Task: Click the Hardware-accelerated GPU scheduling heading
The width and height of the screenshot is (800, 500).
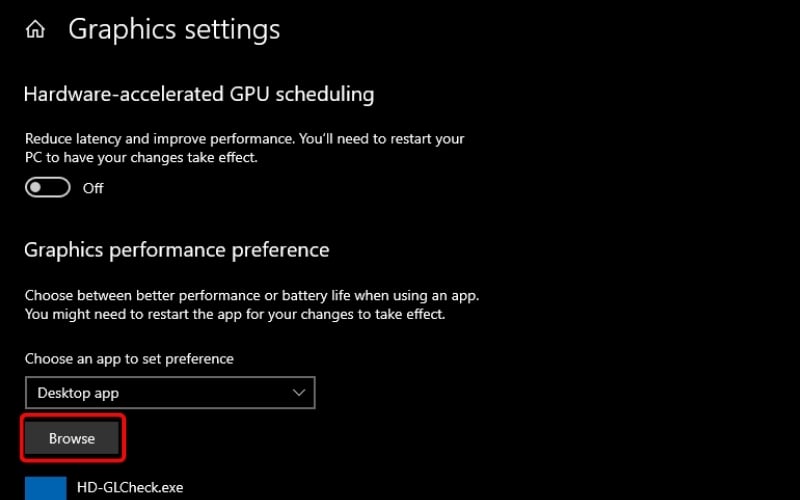Action: 199,95
